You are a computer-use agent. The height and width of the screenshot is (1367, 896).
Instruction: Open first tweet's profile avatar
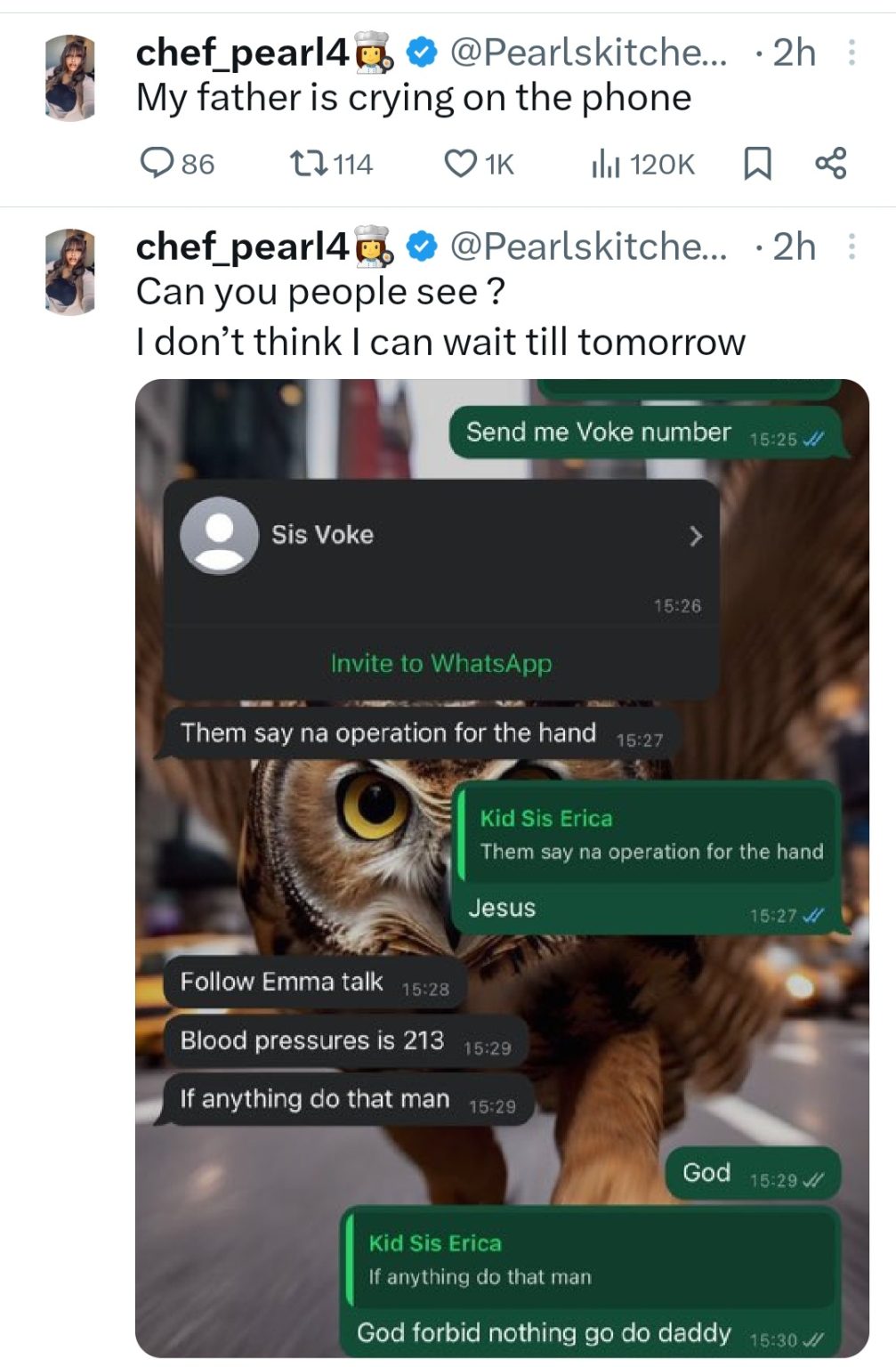[70, 77]
